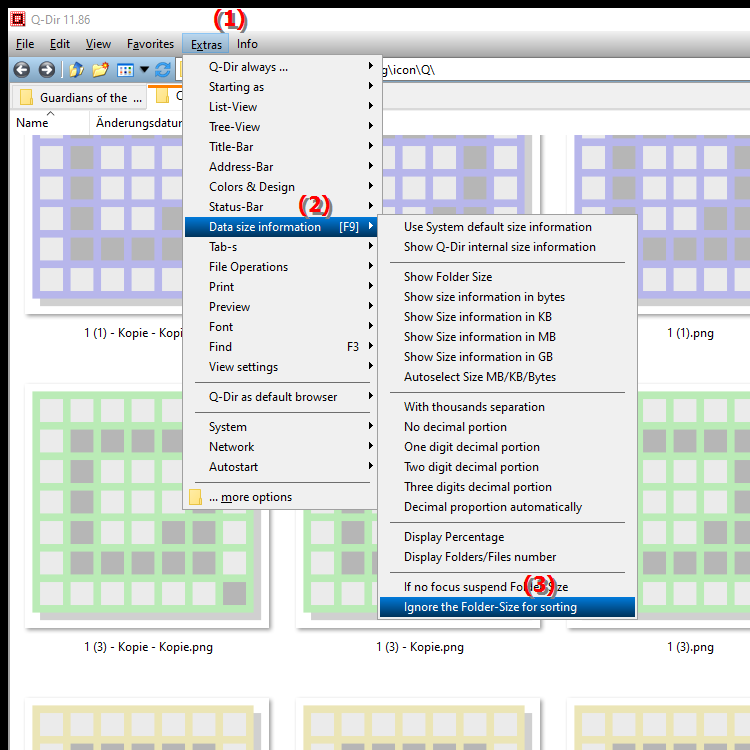The width and height of the screenshot is (750, 750).
Task: Select Show Size information in GB
Action: 507,357
